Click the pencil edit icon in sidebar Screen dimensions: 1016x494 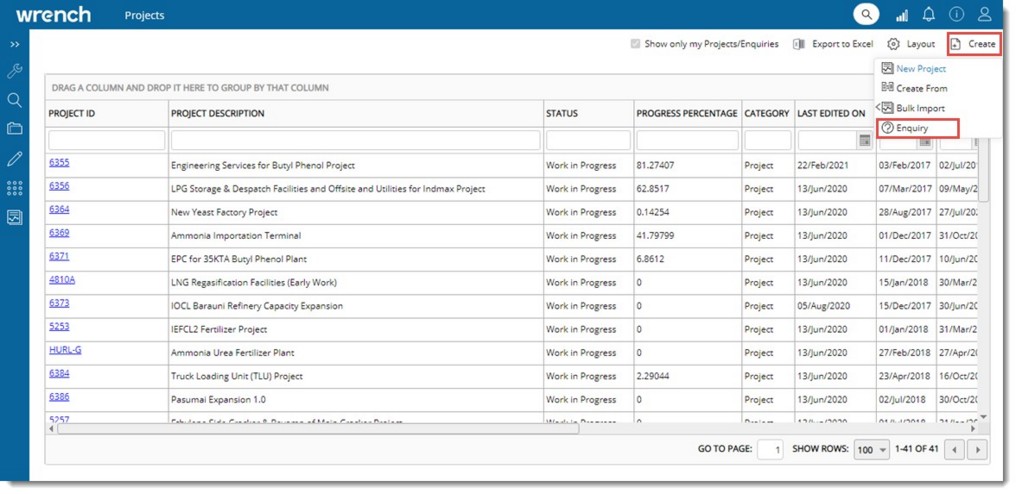(x=14, y=158)
